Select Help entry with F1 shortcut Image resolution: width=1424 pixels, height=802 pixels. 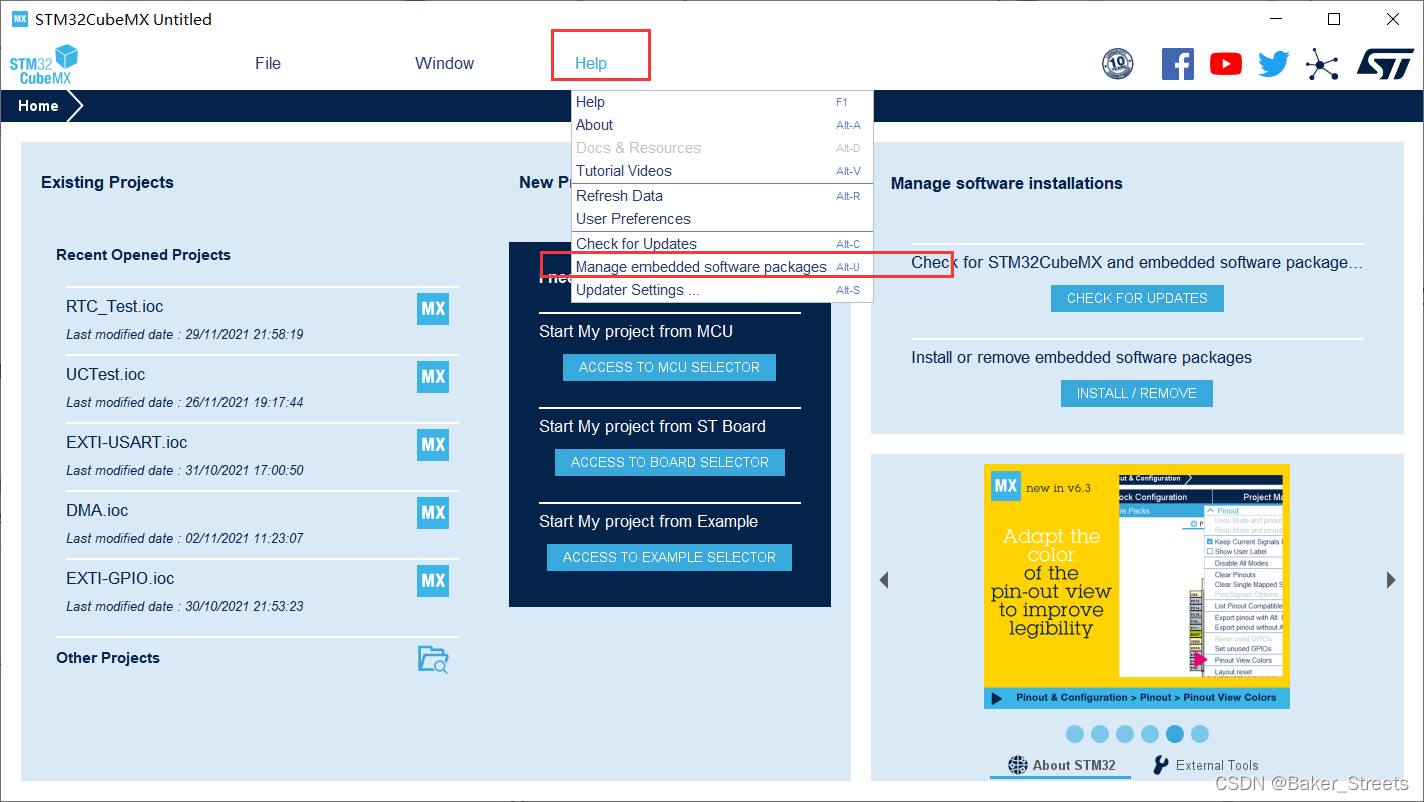point(722,102)
